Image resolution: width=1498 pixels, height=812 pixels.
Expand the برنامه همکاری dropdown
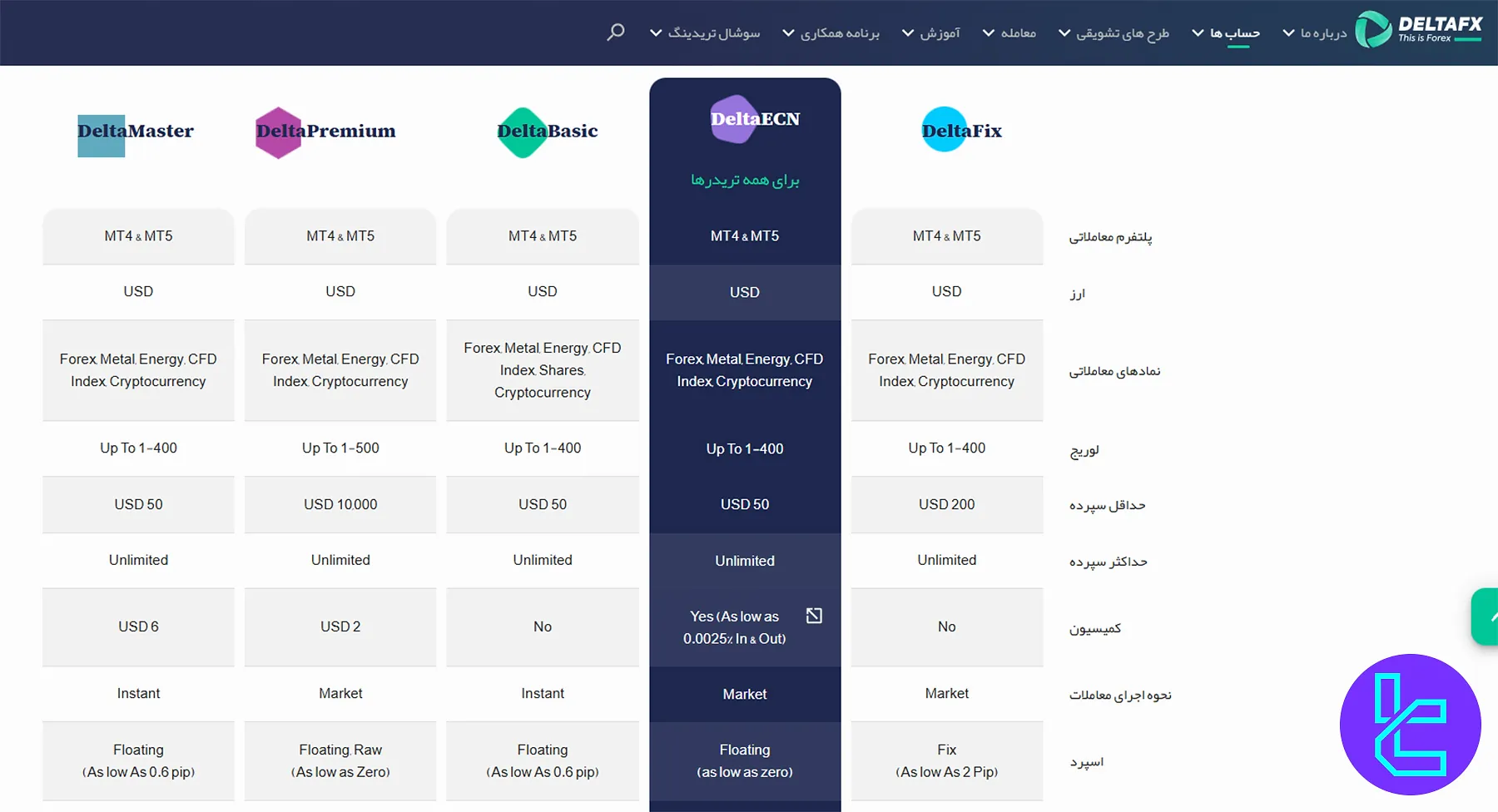(831, 33)
